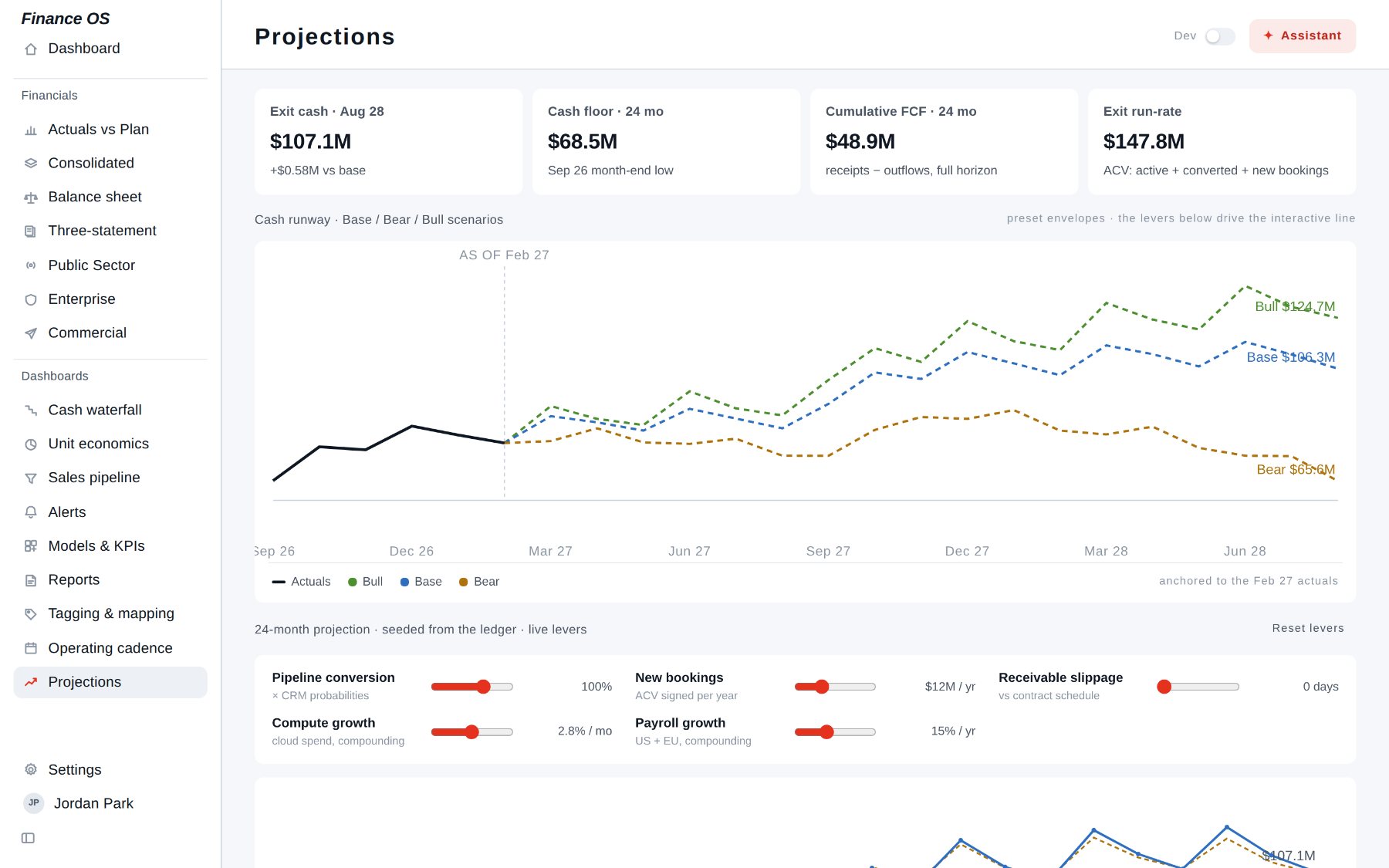
Task: Open Unit economics dashboard
Action: [x=110, y=444]
